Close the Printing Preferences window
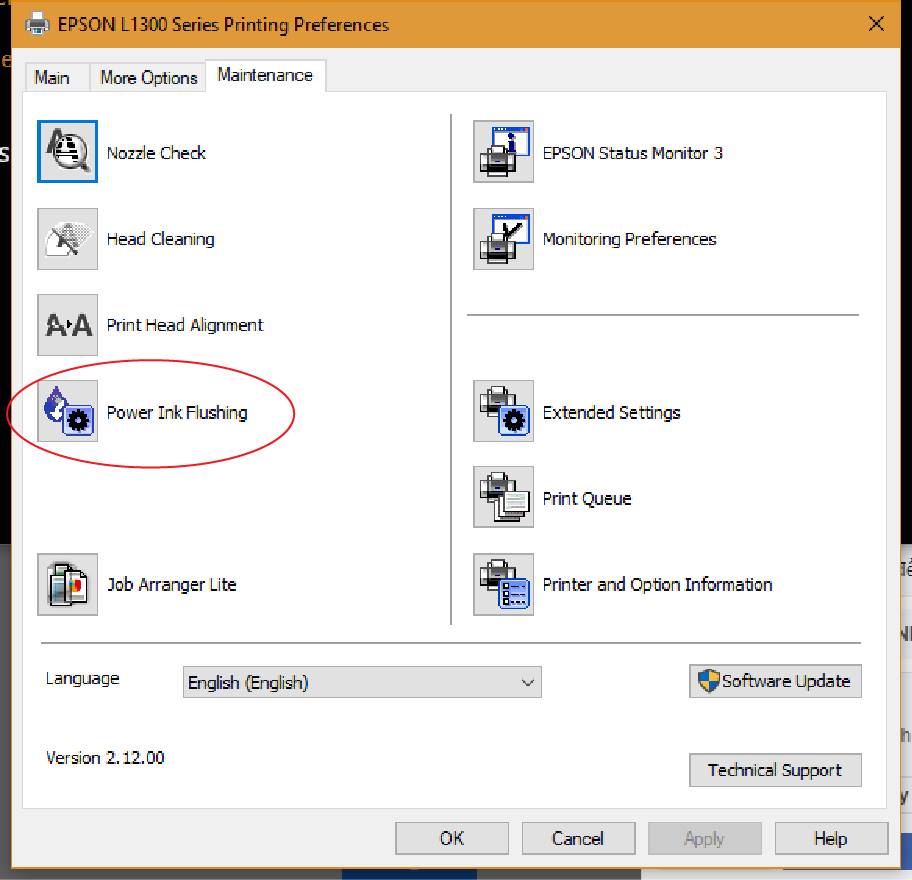 click(876, 24)
